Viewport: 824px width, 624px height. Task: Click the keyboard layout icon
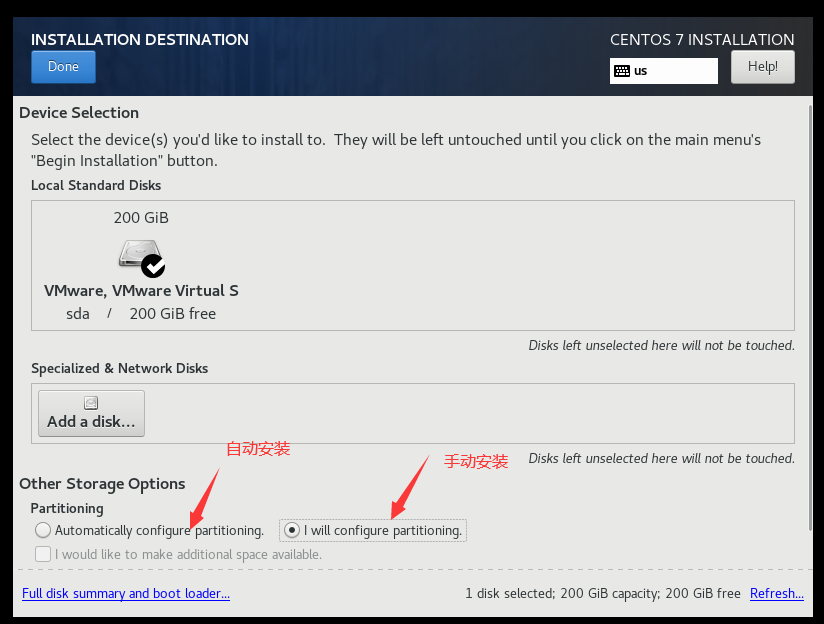(622, 71)
